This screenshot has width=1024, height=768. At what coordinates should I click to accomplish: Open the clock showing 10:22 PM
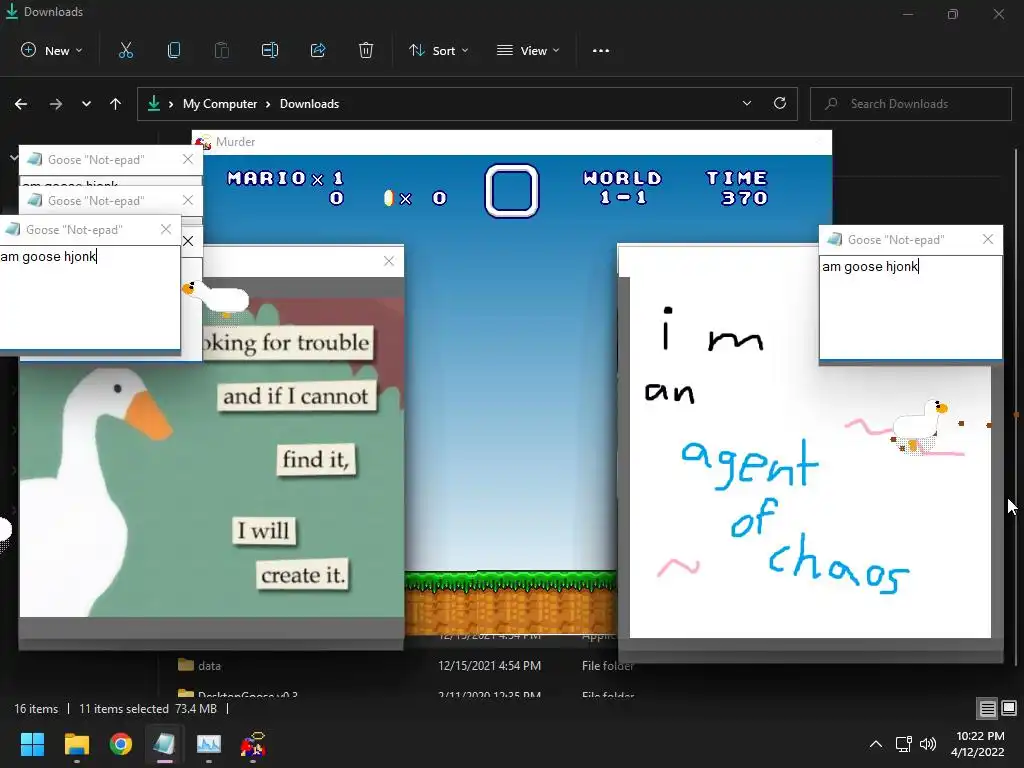click(978, 744)
